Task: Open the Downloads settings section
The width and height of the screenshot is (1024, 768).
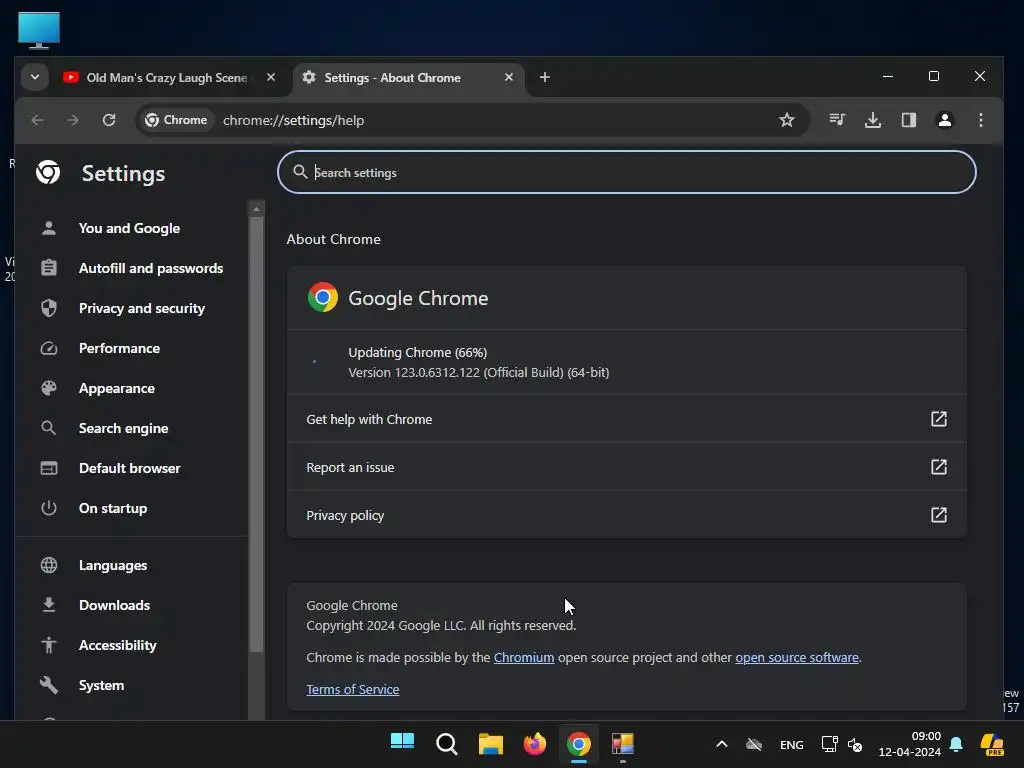Action: tap(114, 605)
